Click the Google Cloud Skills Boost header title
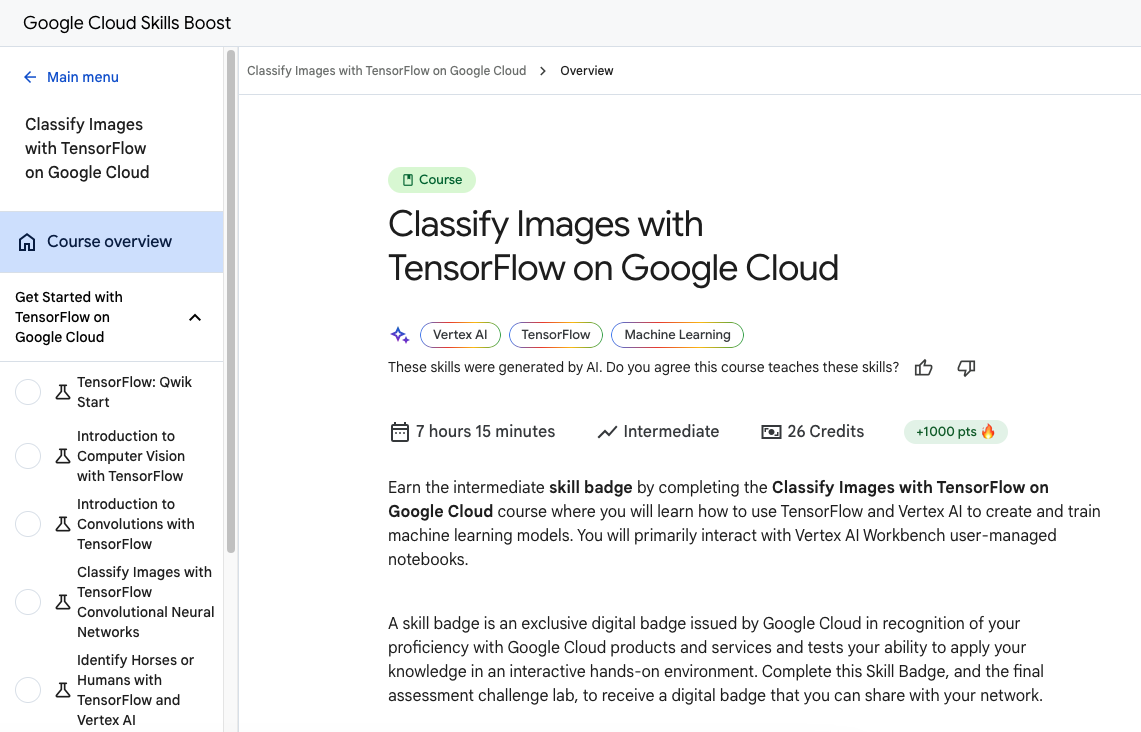This screenshot has width=1141, height=732. (127, 23)
